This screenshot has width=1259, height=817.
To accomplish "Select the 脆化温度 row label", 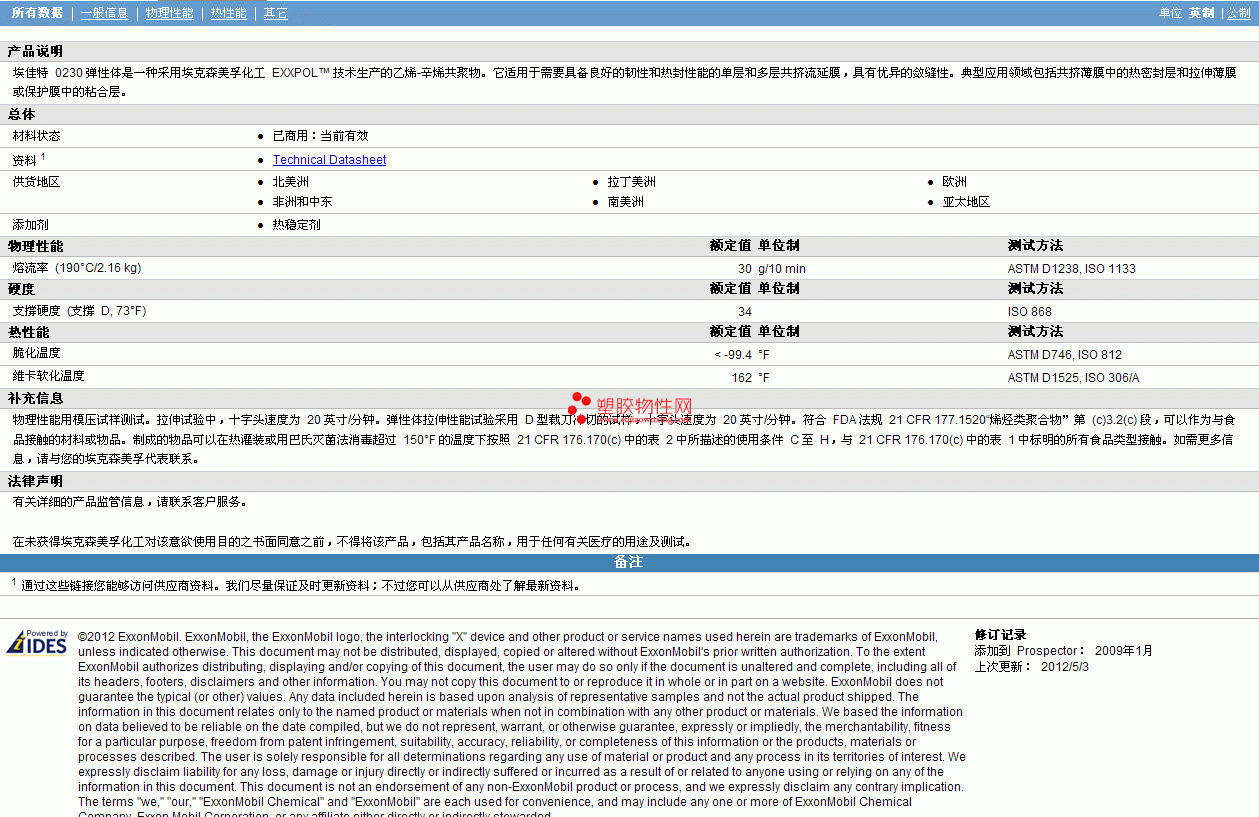I will tap(37, 353).
